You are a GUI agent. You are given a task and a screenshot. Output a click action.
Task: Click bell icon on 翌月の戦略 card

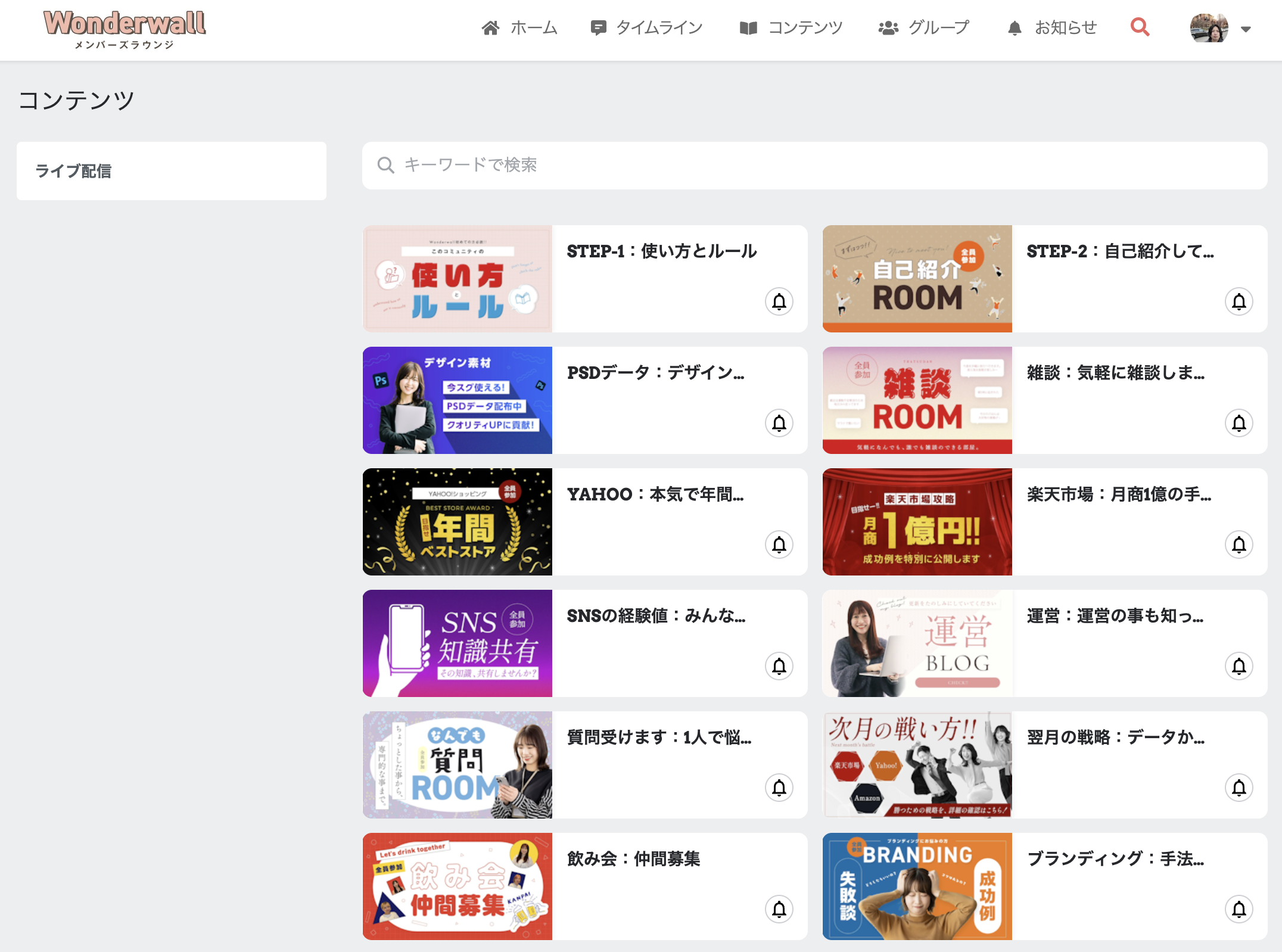pyautogui.click(x=1239, y=788)
